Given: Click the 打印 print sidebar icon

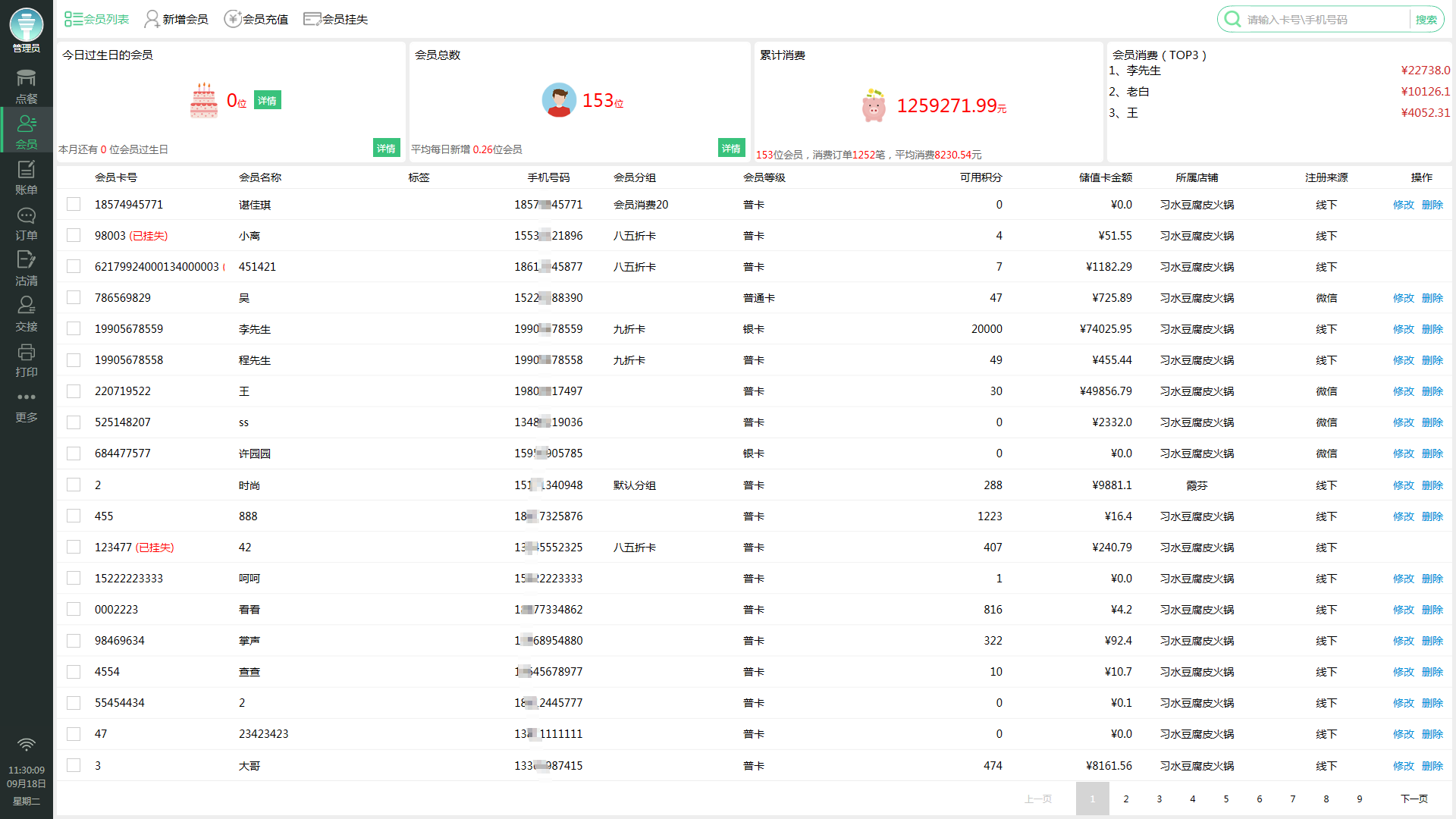Looking at the screenshot, I should click(26, 359).
